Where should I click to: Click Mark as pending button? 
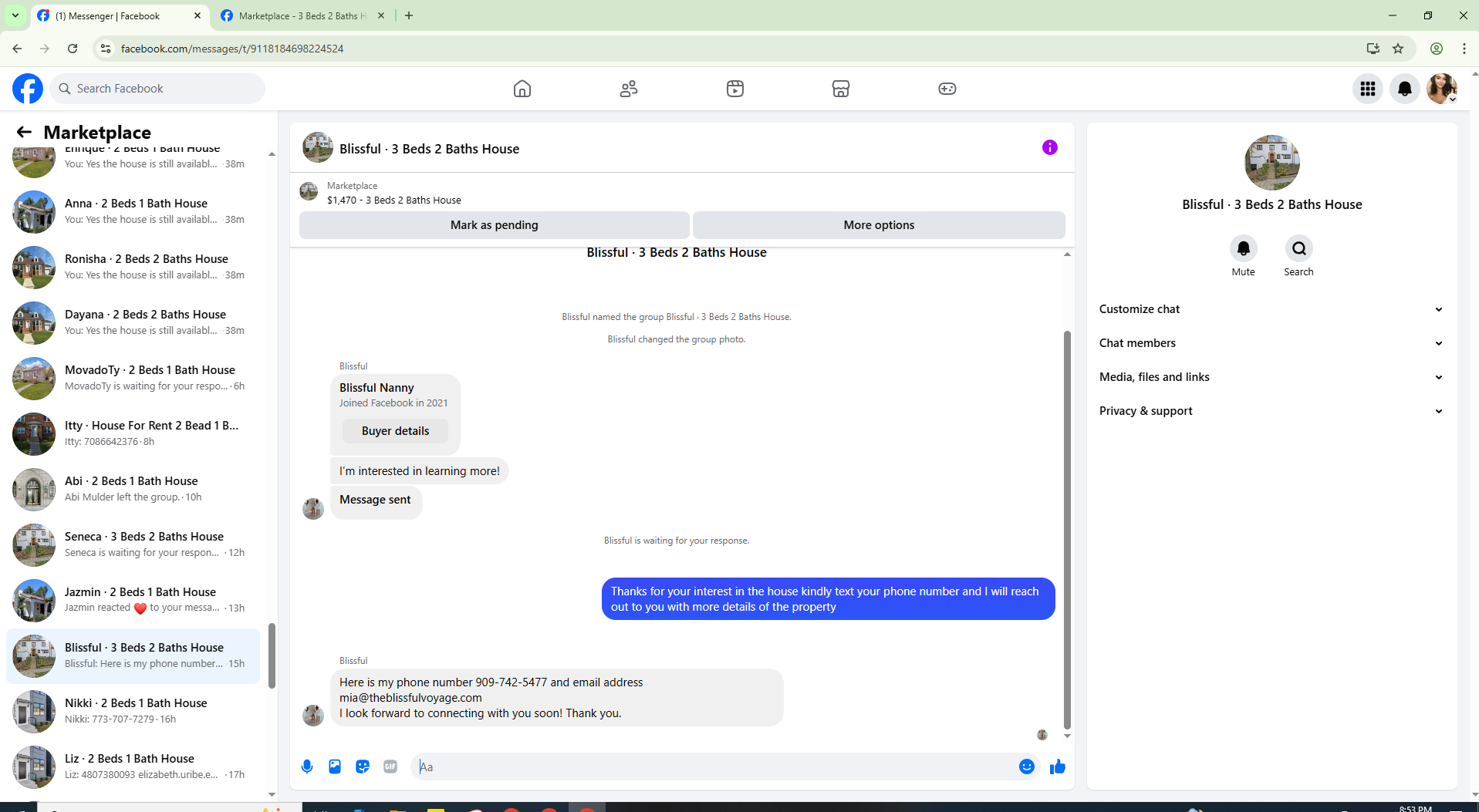pyautogui.click(x=495, y=225)
